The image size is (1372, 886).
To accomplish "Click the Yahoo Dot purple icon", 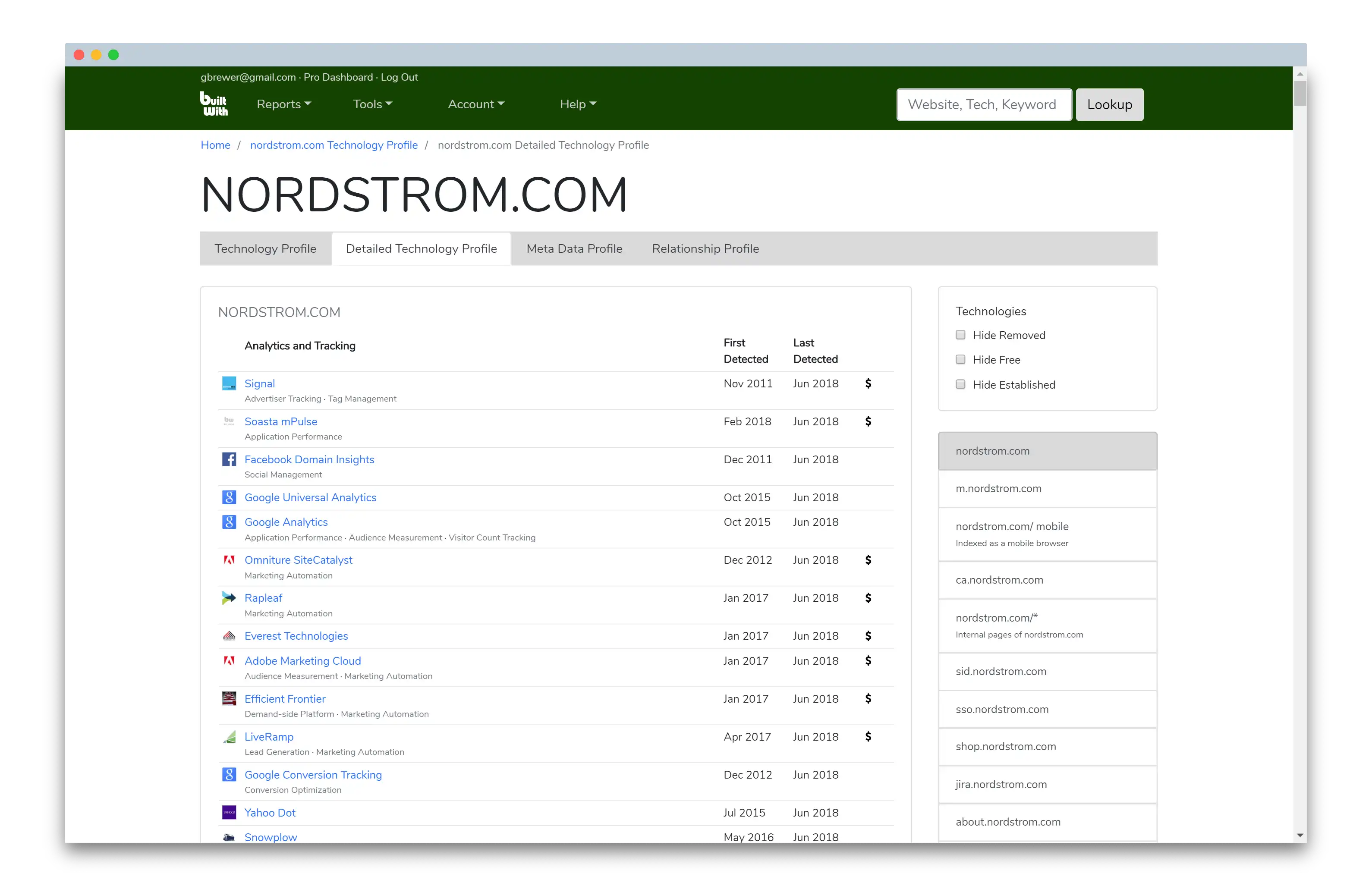I will point(229,812).
